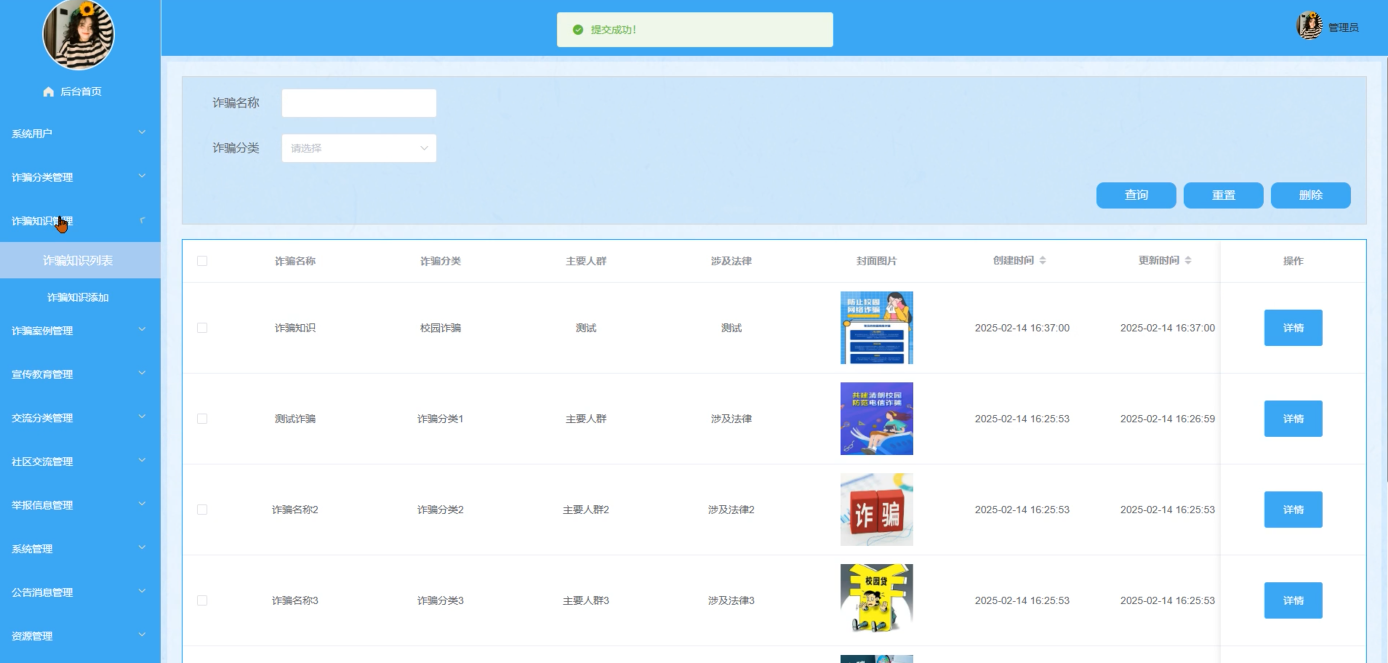Select the 诈骗知识列表 submenu item
Viewport: 1388px width, 663px height.
coord(80,261)
